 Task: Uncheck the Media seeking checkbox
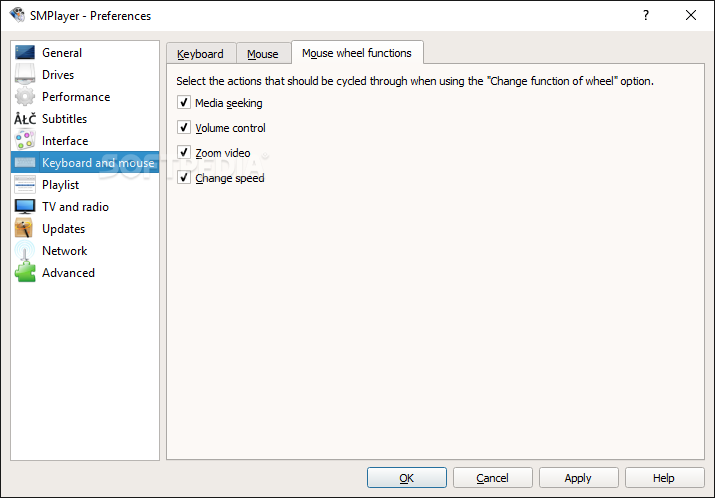184,102
